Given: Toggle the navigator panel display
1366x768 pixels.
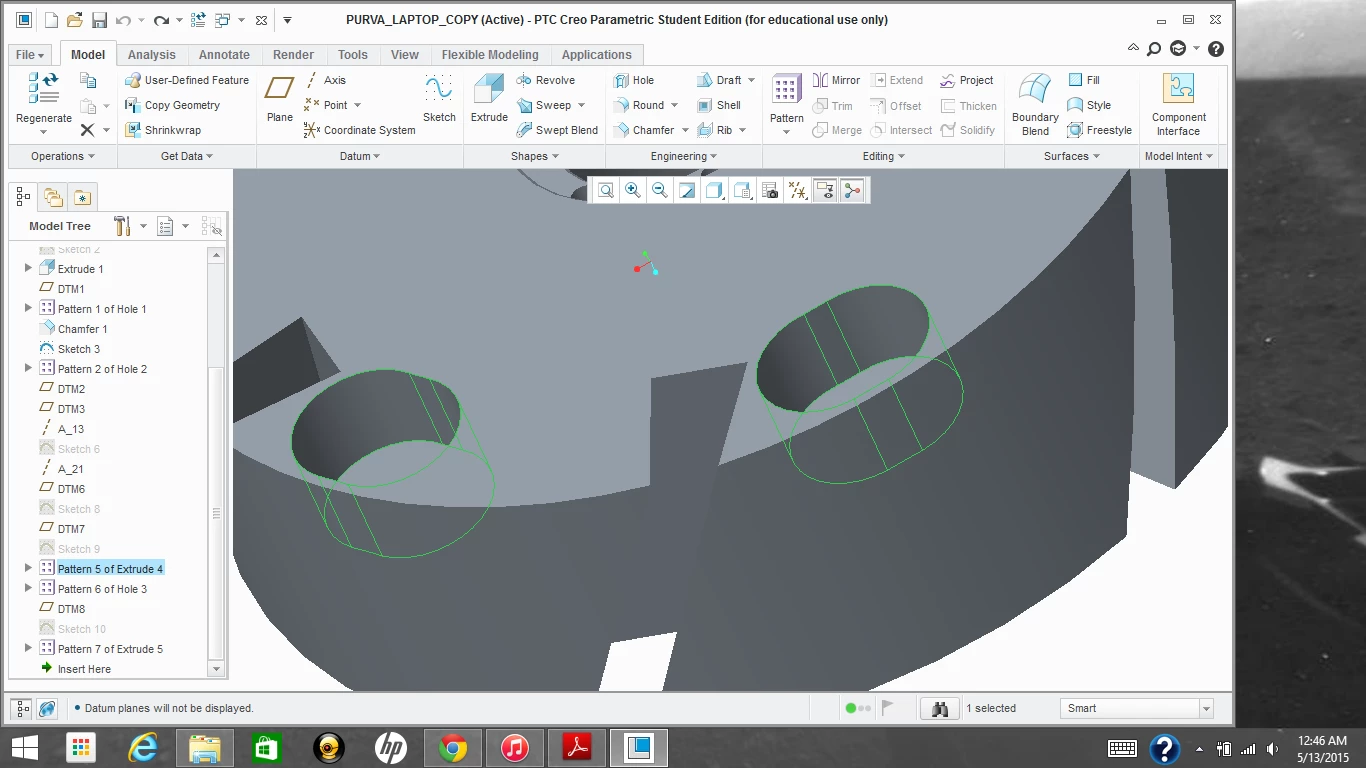Looking at the screenshot, I should pos(22,708).
